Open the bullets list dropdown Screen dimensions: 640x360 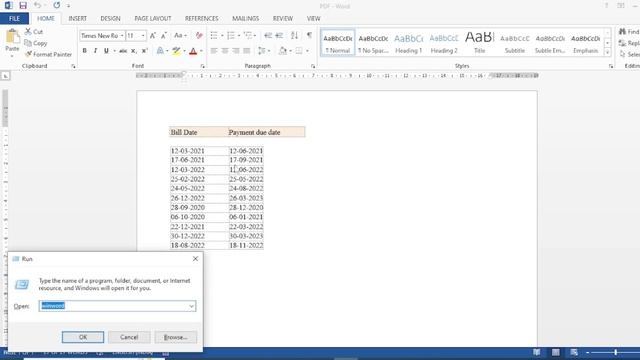click(222, 36)
